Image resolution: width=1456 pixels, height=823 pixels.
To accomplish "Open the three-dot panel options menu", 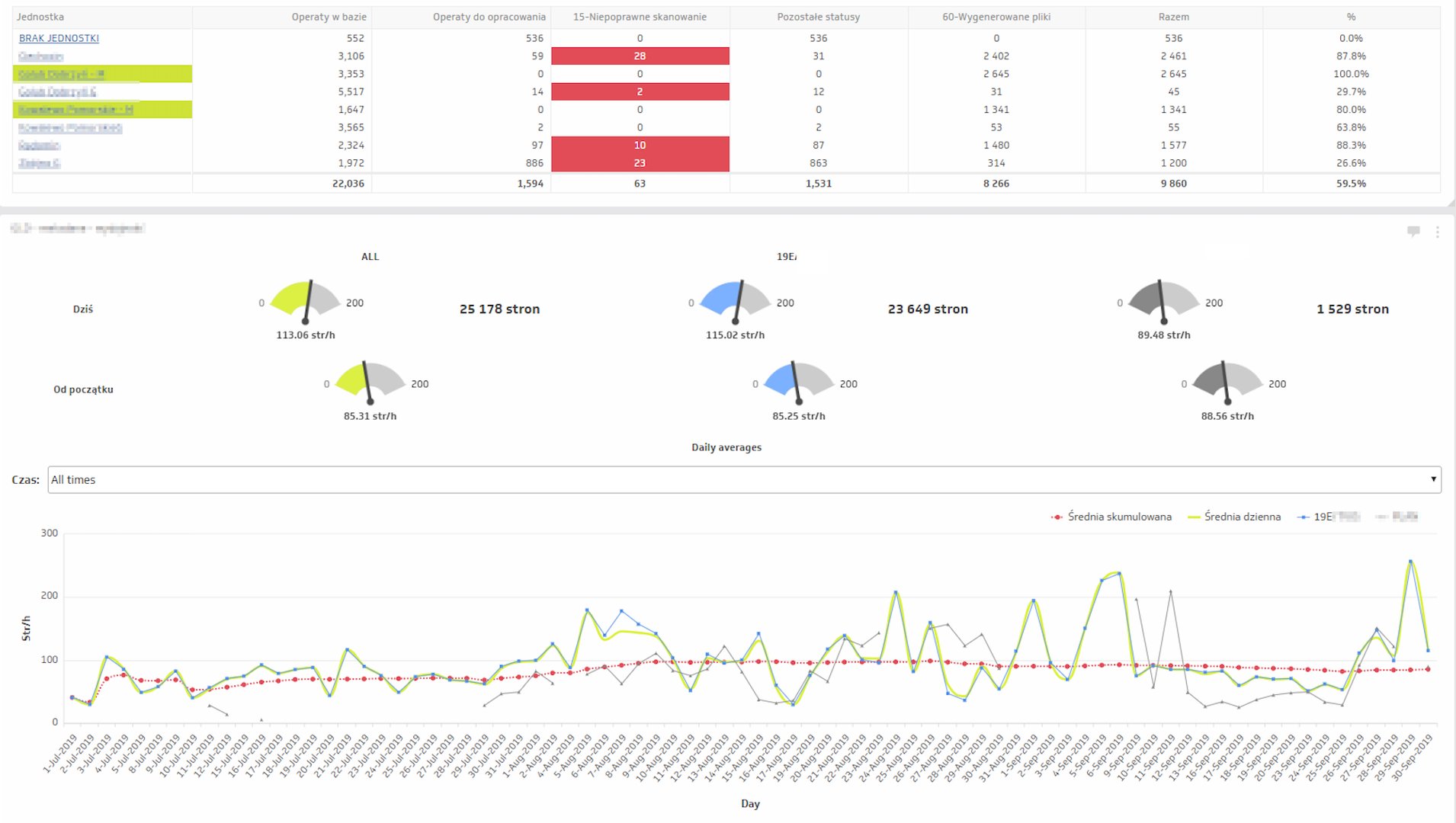I will point(1437,232).
